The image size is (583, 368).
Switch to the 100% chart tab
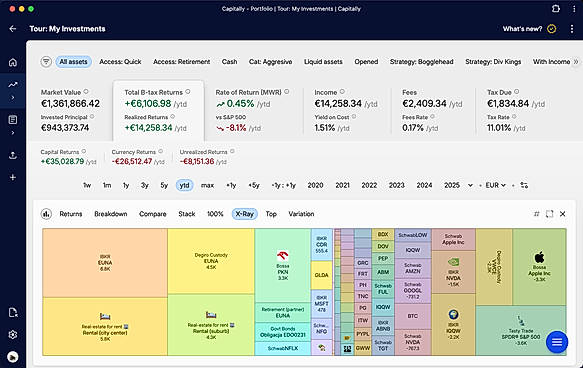coord(215,214)
